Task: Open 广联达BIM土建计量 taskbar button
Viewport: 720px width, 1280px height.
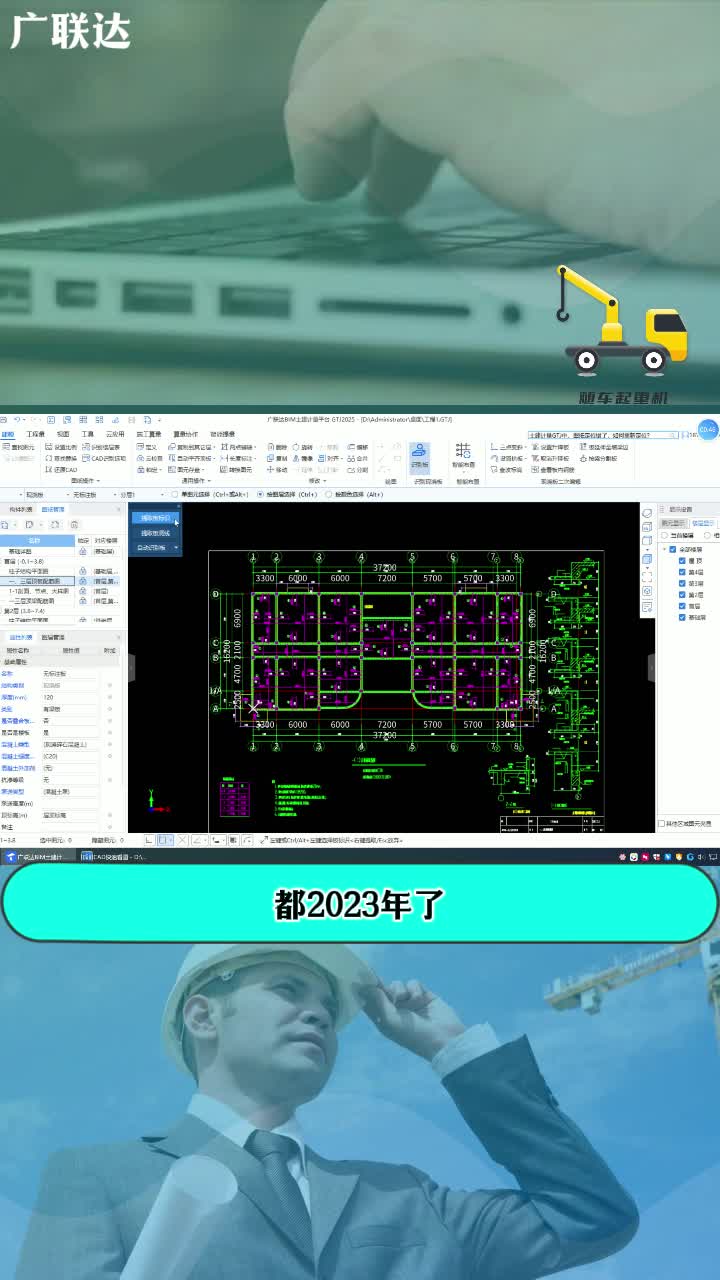Action: [38, 857]
